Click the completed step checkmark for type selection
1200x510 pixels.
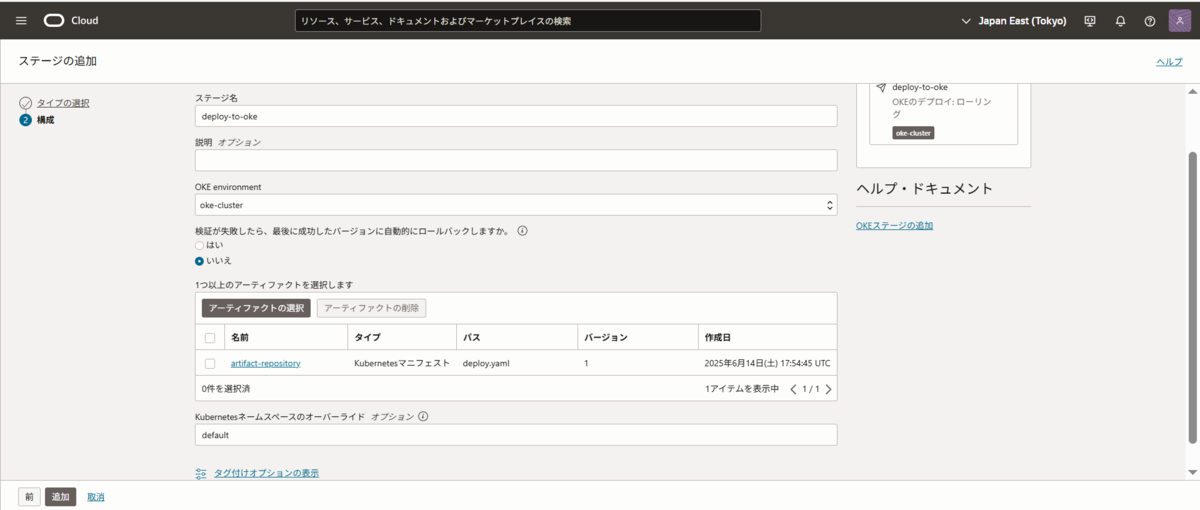tap(25, 103)
